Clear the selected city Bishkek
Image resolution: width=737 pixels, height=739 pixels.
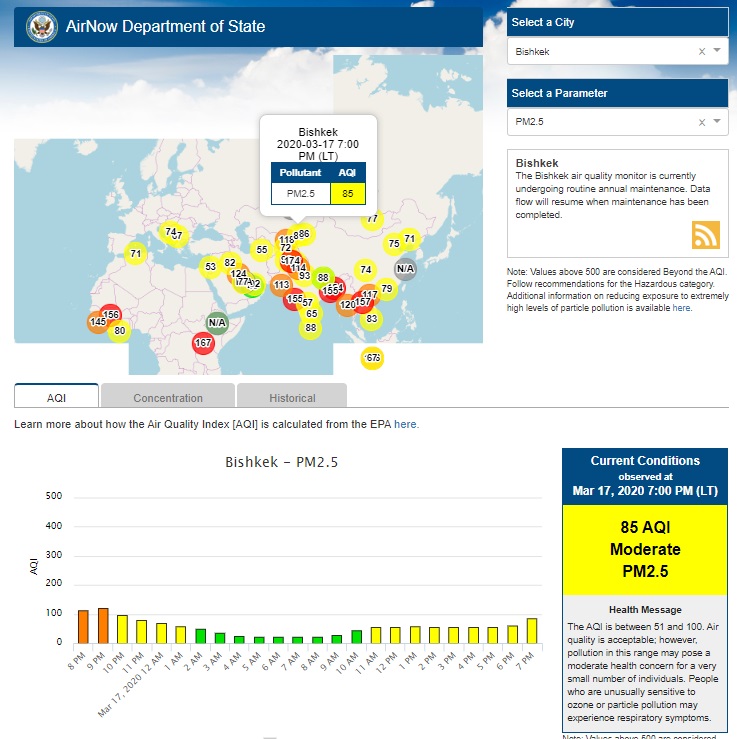(x=701, y=51)
